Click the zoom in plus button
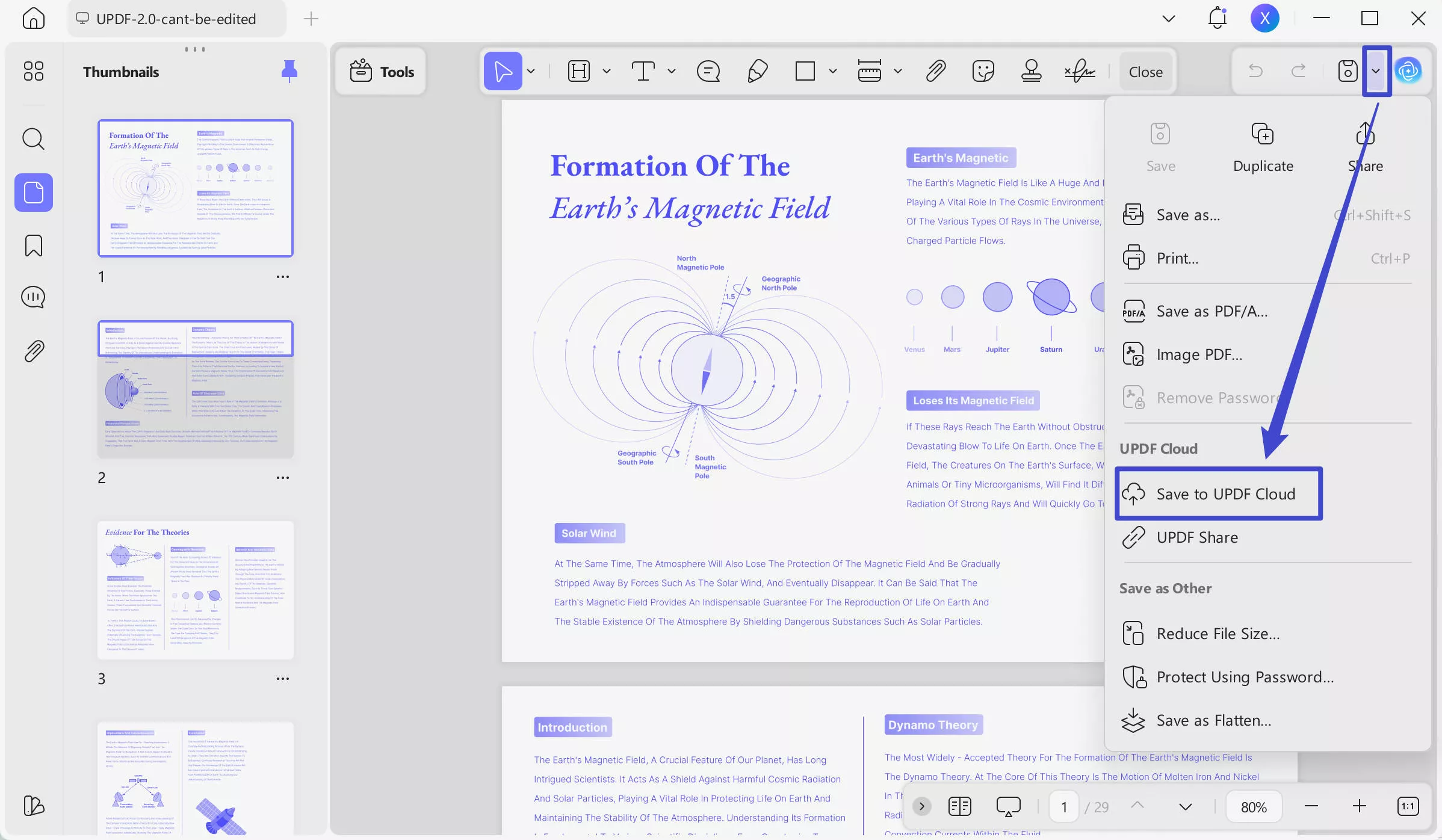 tap(1359, 806)
